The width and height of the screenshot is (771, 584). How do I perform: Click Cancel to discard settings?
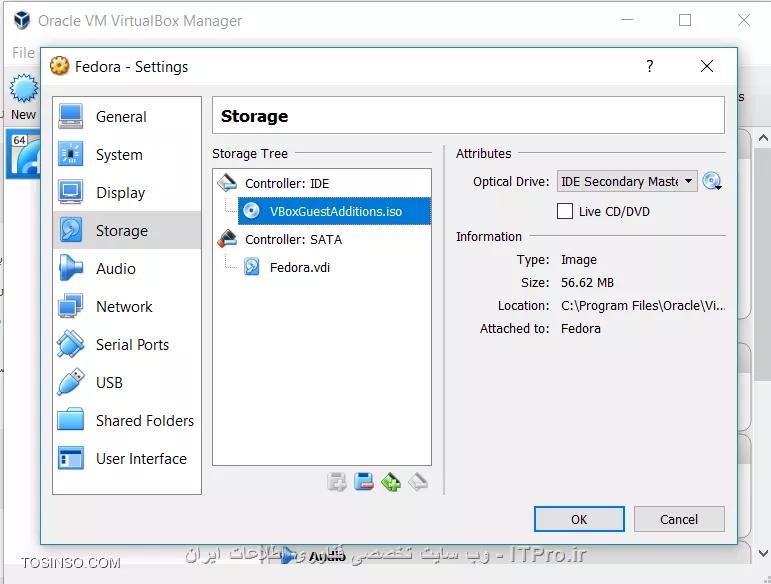tap(679, 519)
